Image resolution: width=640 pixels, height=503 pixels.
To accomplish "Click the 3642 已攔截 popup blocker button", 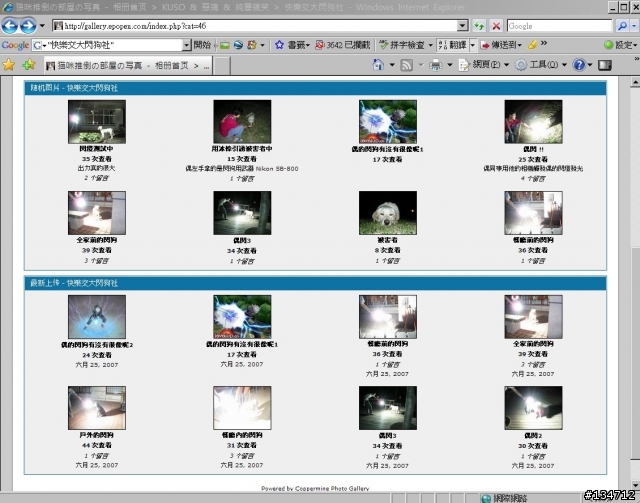I will 342,45.
